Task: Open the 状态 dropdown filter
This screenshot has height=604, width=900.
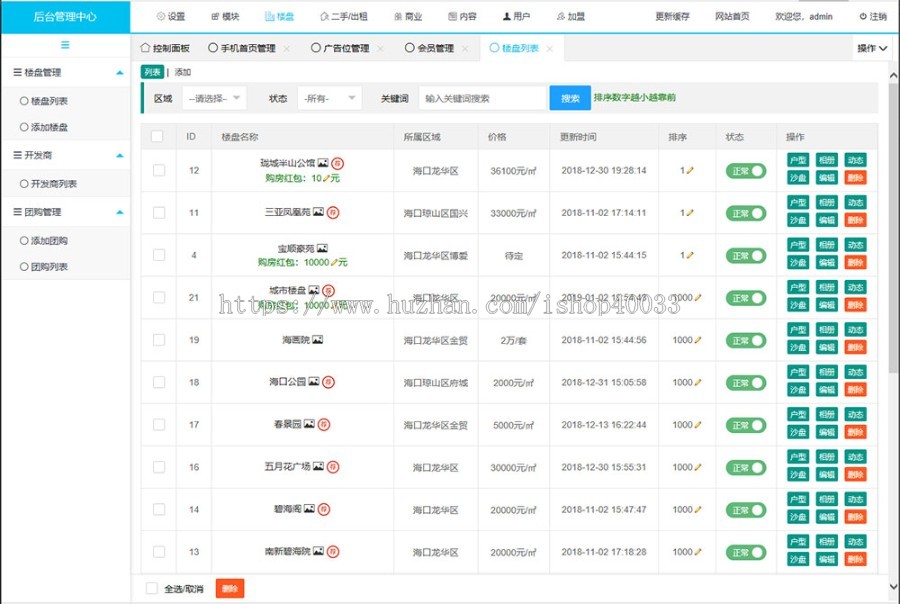Action: coord(330,98)
